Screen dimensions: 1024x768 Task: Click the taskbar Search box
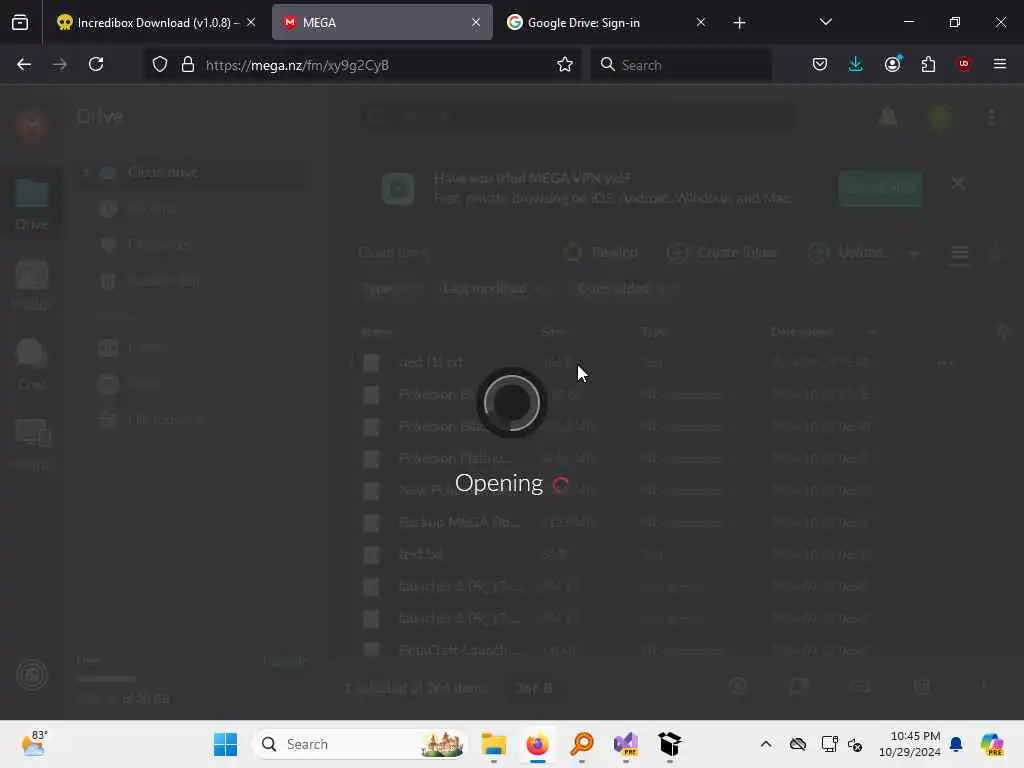(x=360, y=744)
